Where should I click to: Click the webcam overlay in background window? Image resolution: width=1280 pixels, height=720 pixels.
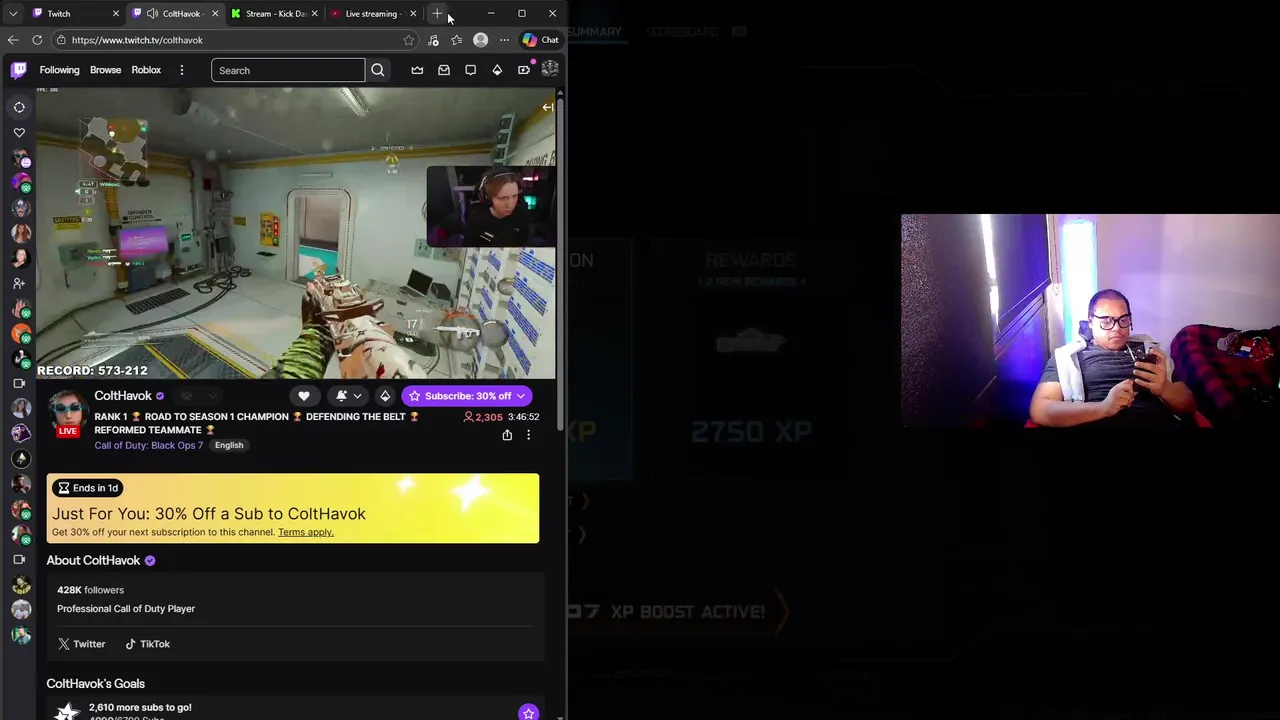(1090, 321)
